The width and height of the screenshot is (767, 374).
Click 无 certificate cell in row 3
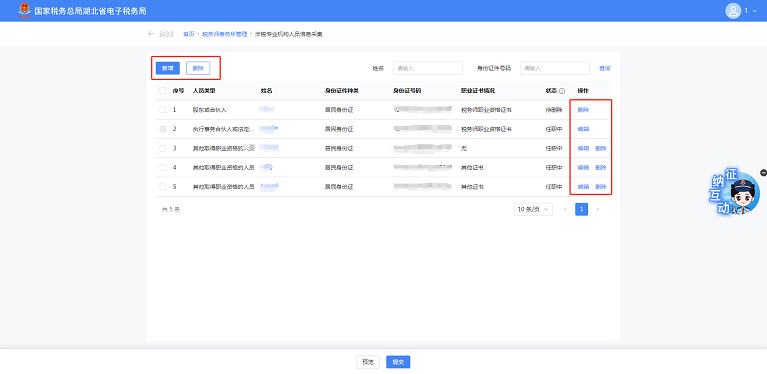pyautogui.click(x=464, y=148)
